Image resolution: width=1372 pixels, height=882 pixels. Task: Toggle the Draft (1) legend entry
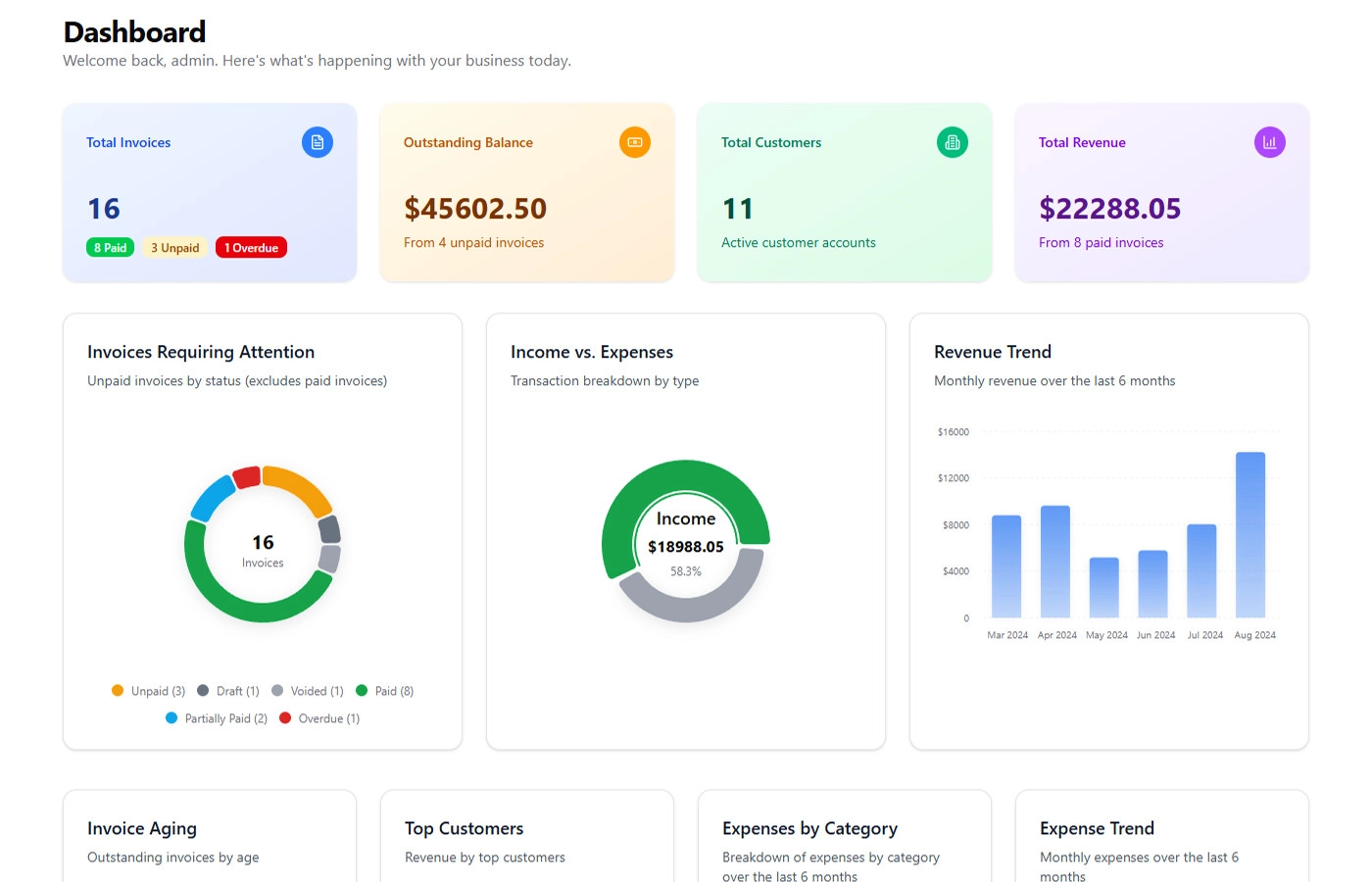tap(230, 691)
